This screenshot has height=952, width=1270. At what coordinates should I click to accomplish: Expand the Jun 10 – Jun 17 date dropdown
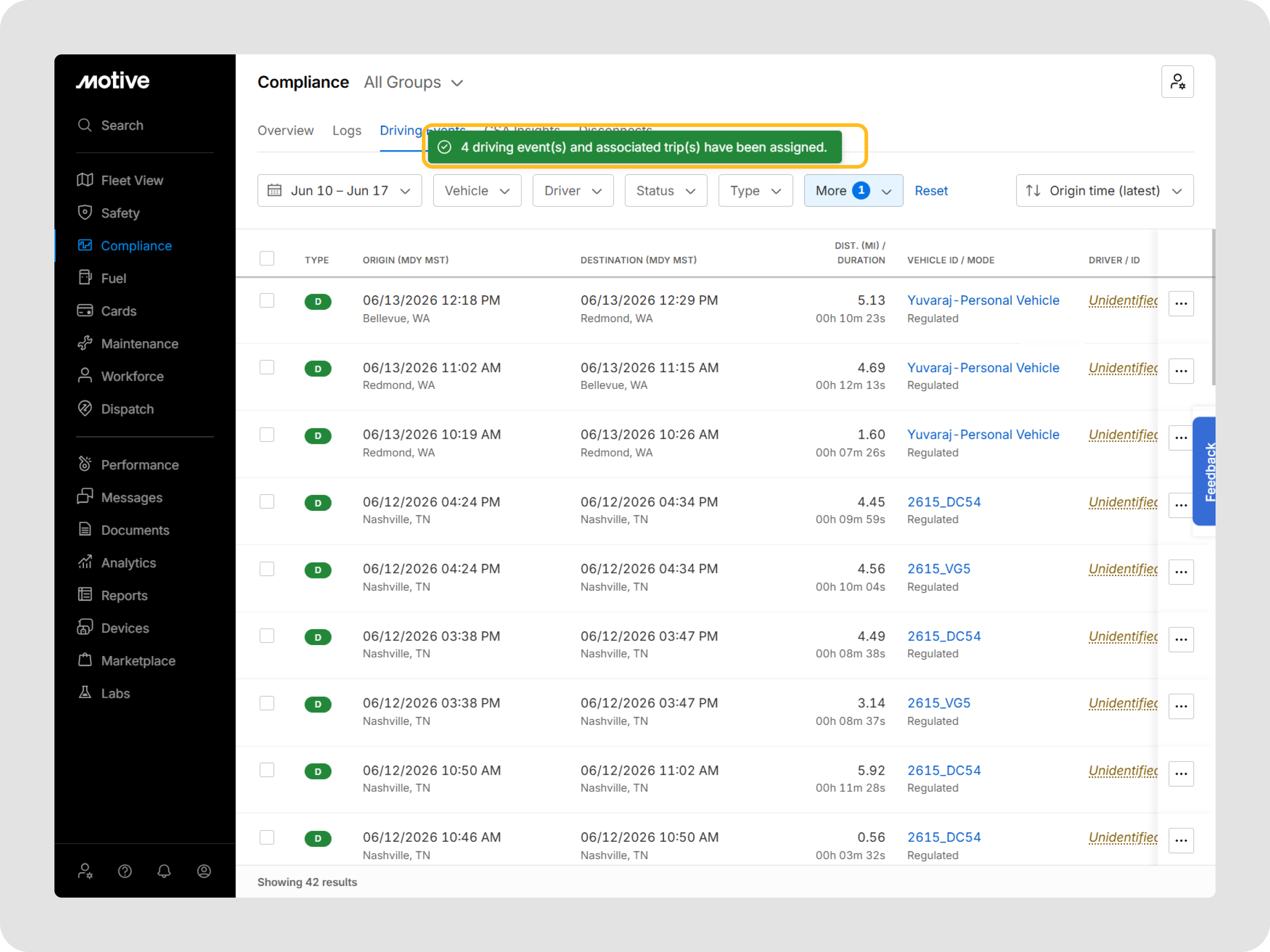point(339,190)
